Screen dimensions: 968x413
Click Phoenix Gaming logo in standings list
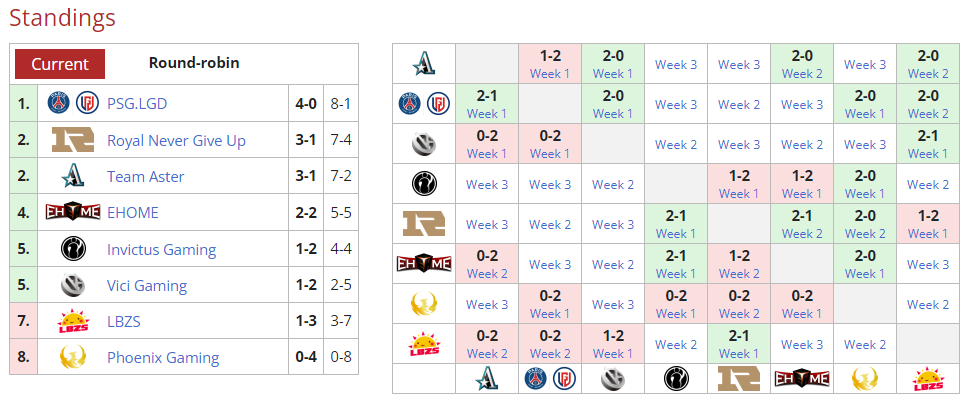click(73, 357)
